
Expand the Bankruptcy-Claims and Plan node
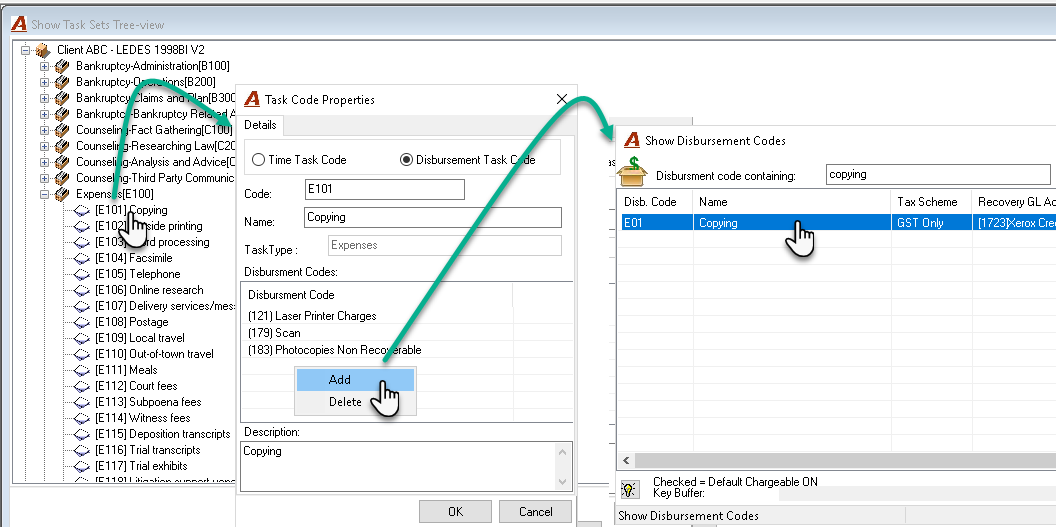[44, 98]
